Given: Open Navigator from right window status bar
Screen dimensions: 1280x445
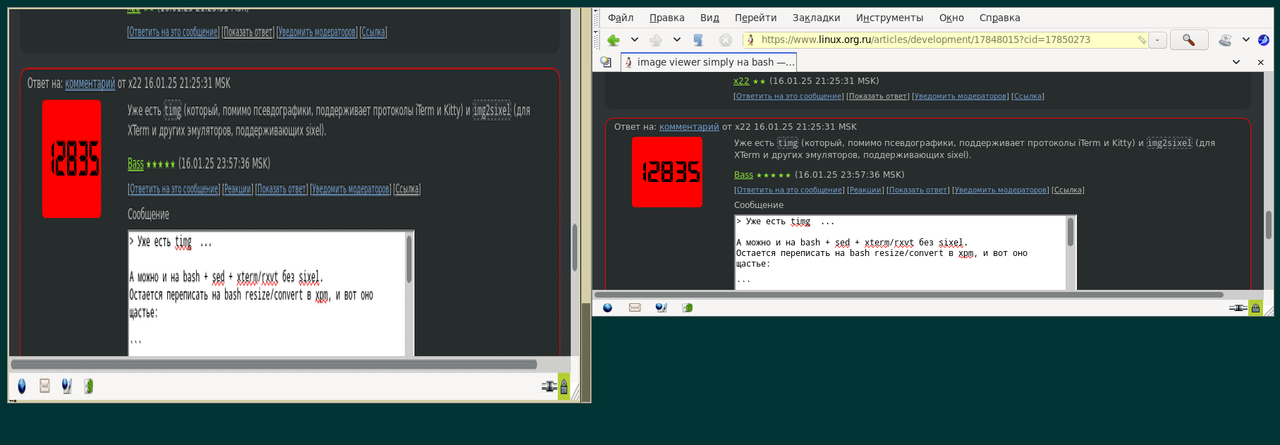Looking at the screenshot, I should tap(607, 308).
